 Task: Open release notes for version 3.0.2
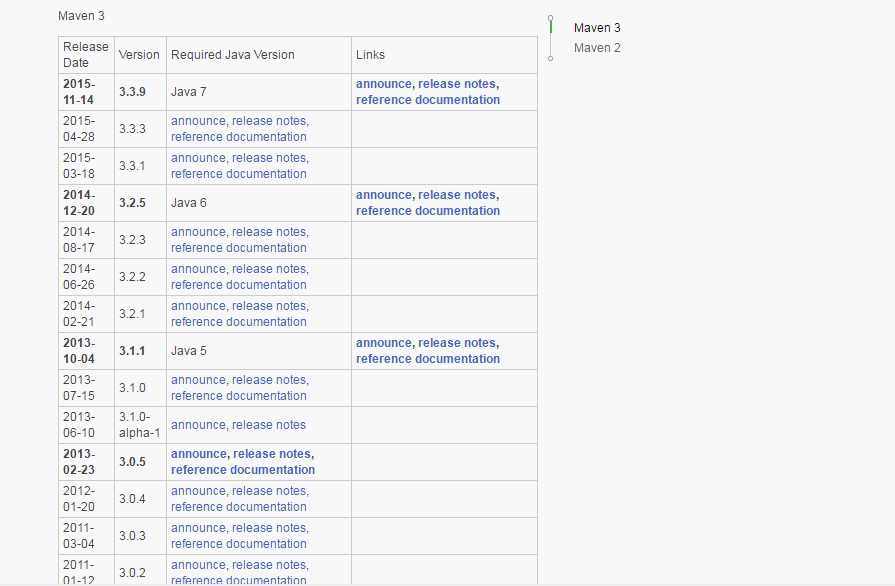coord(268,565)
